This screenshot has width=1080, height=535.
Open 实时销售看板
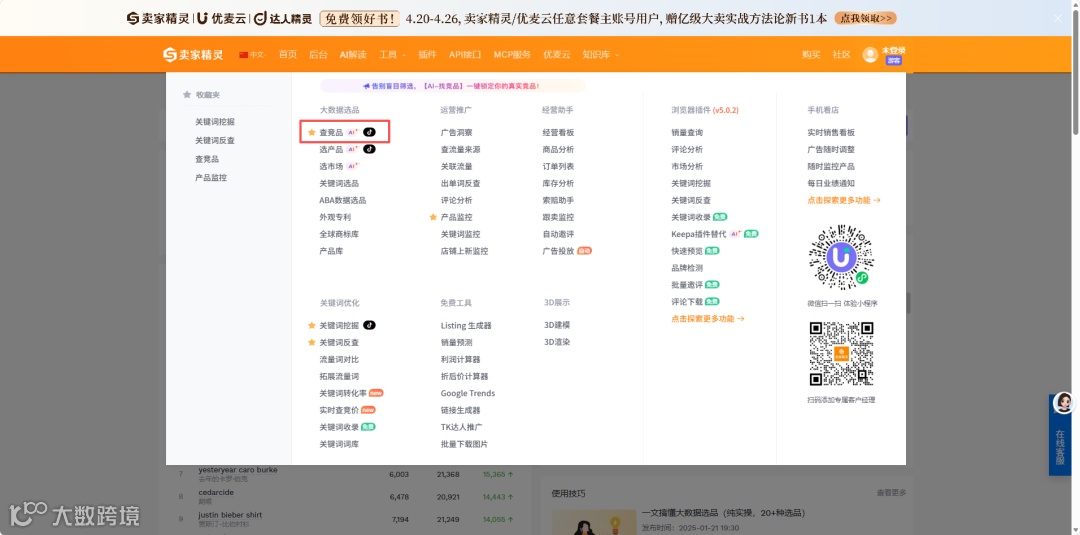pyautogui.click(x=831, y=132)
